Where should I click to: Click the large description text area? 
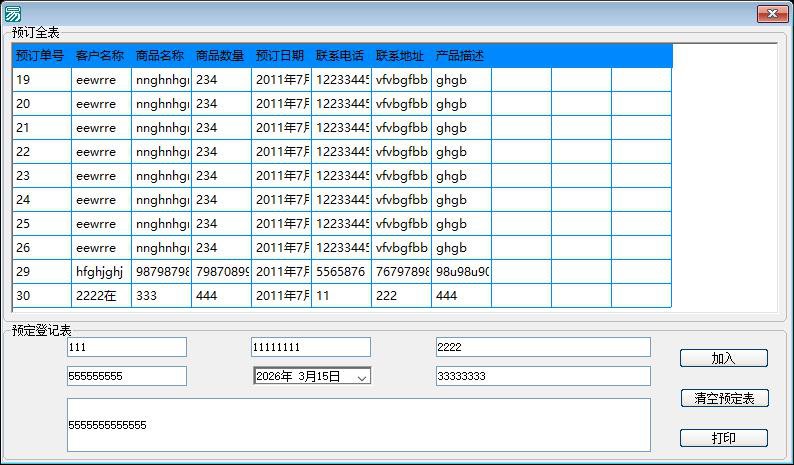tap(358, 425)
